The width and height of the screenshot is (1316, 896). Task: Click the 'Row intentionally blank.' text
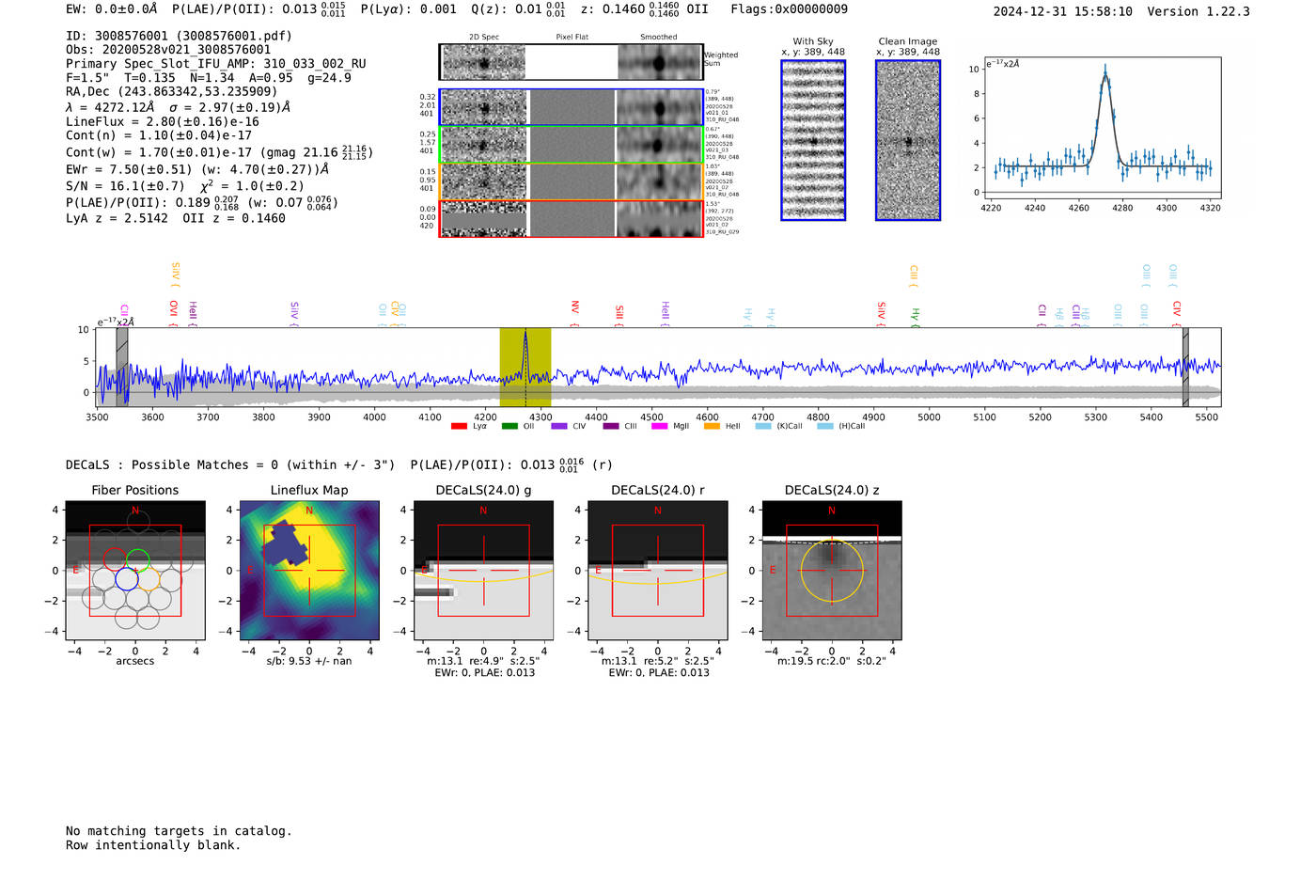(x=153, y=845)
